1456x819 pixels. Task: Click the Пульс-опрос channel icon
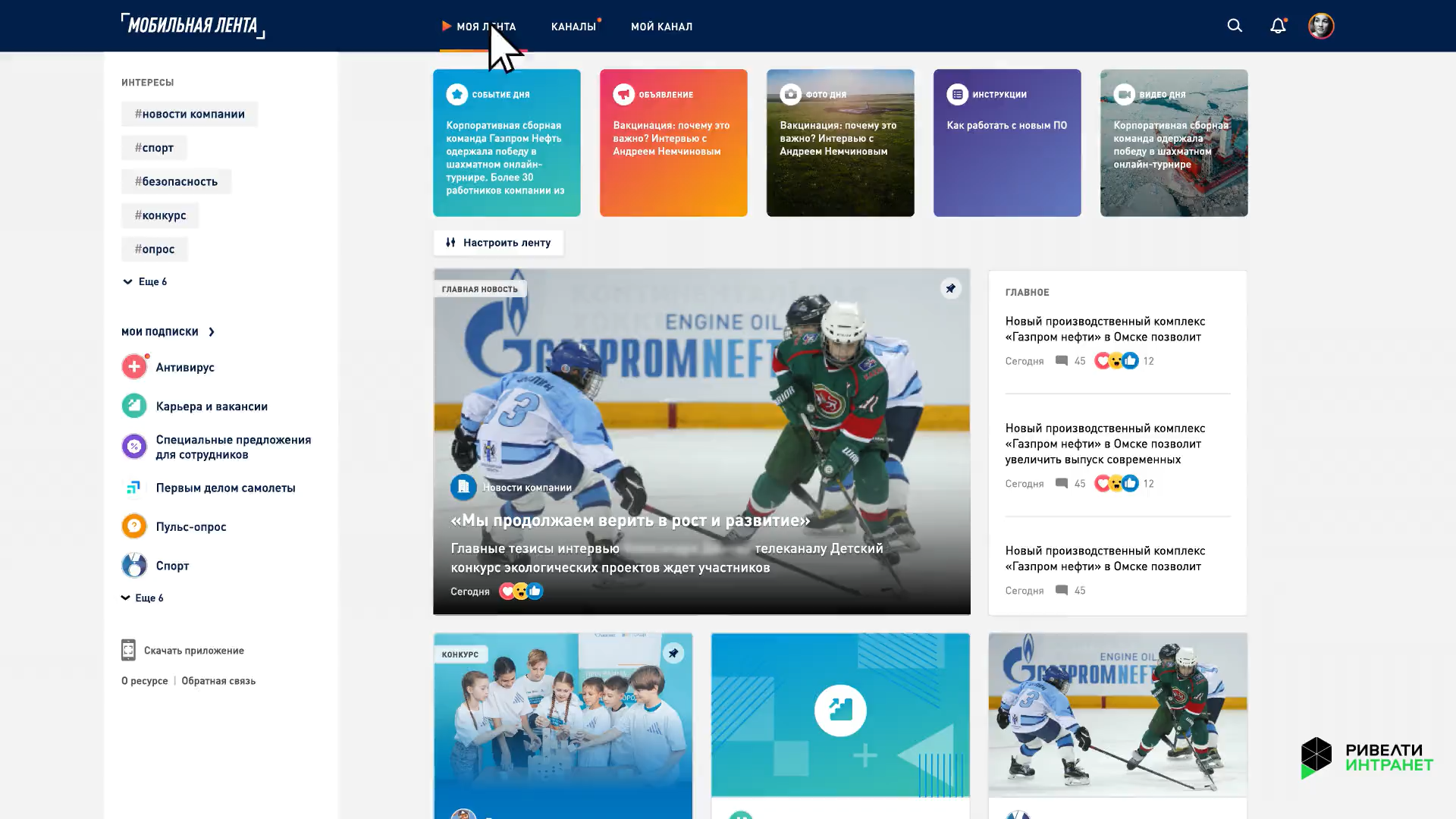pos(134,526)
